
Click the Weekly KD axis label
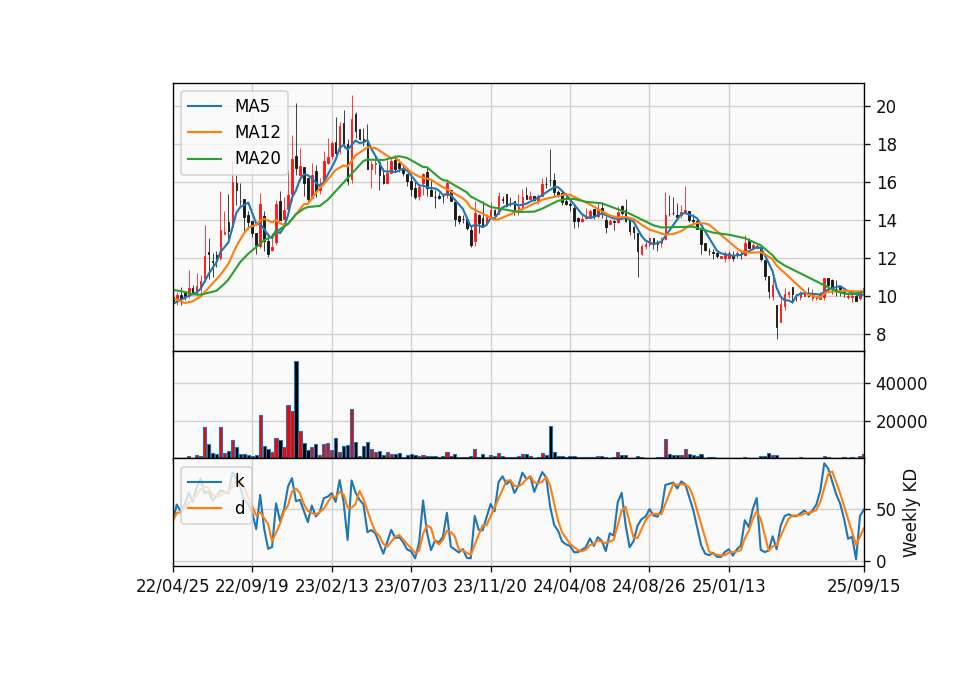(910, 513)
